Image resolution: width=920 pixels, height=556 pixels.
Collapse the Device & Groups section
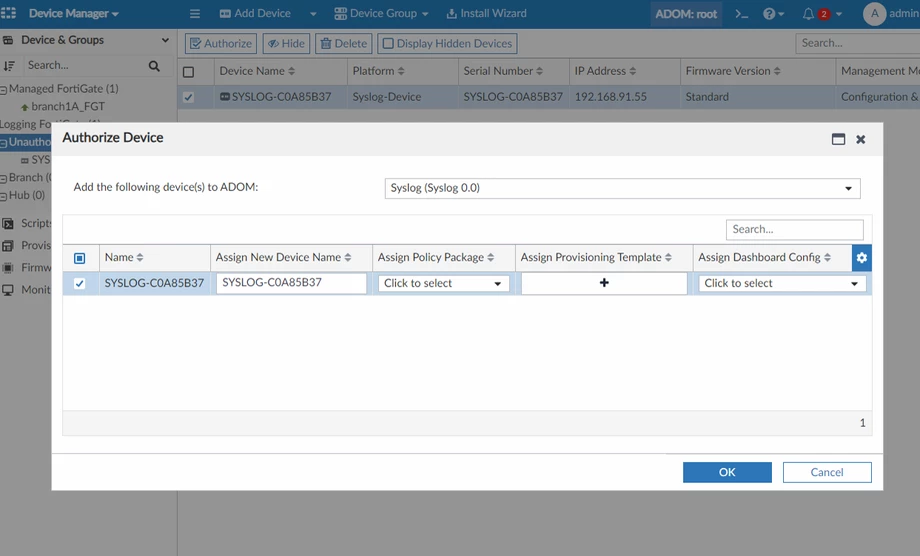tap(165, 40)
